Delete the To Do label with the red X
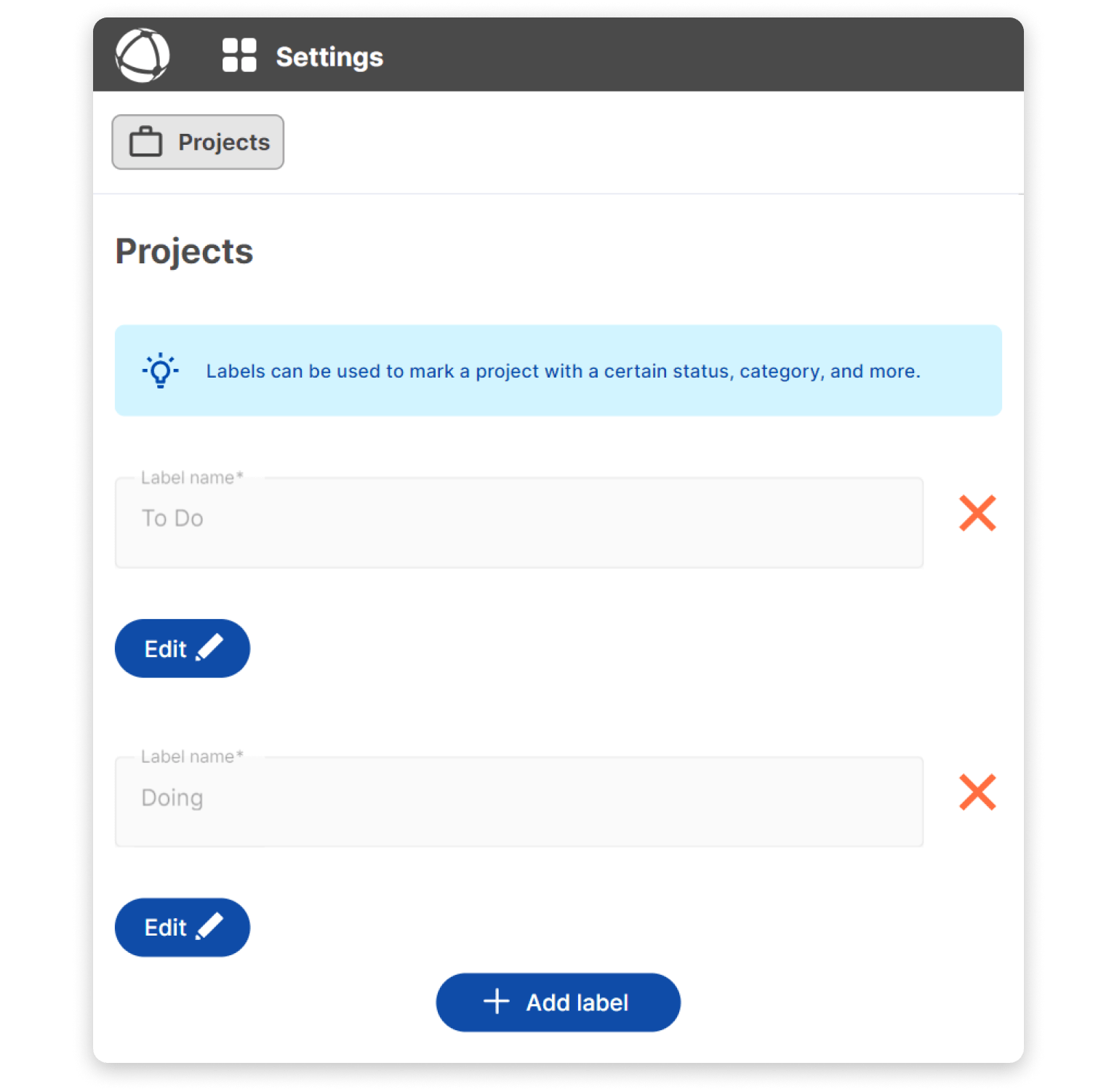Screen dimensions: 1117x1092 tap(978, 514)
